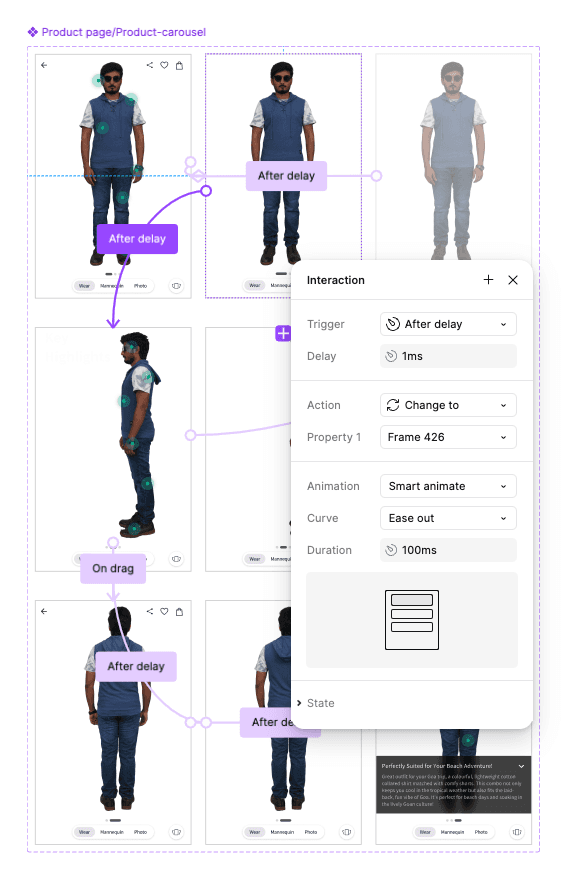572x873 pixels.
Task: Click the Duration field showing 100ms
Action: [x=448, y=550]
